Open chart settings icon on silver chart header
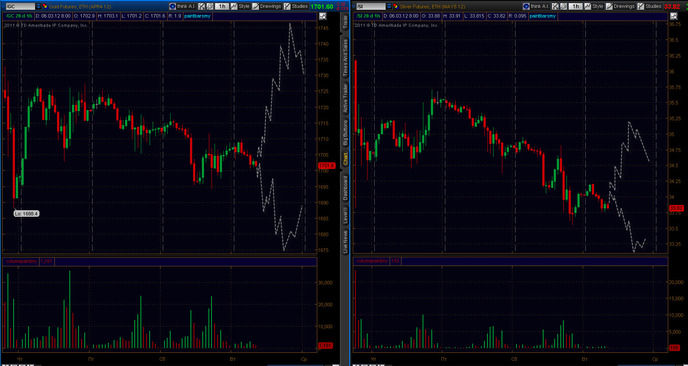 [674, 16]
